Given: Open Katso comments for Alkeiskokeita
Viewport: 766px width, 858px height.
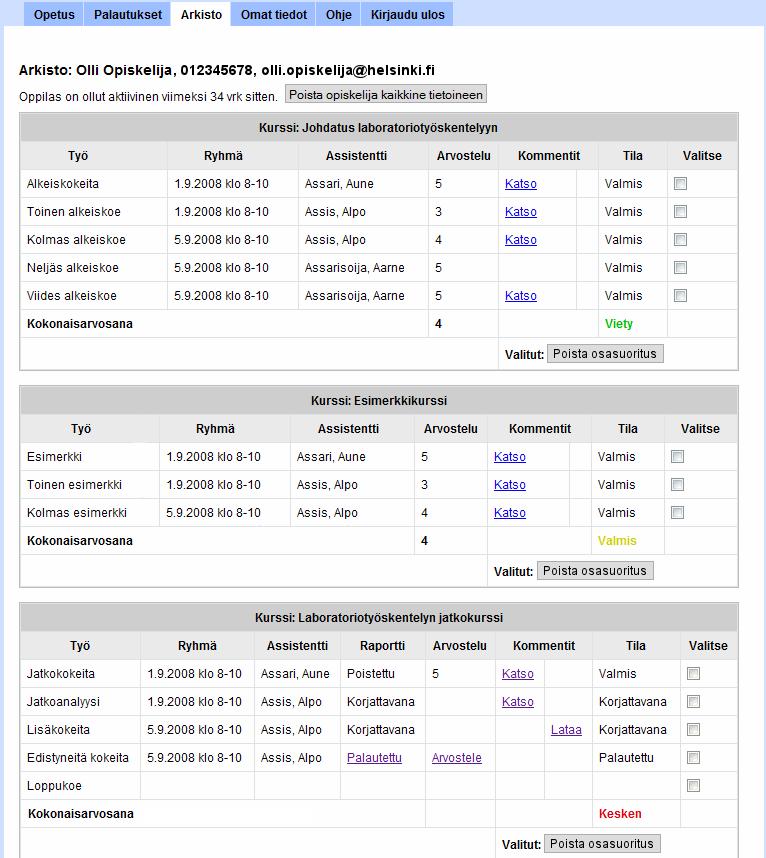Looking at the screenshot, I should pos(520,184).
